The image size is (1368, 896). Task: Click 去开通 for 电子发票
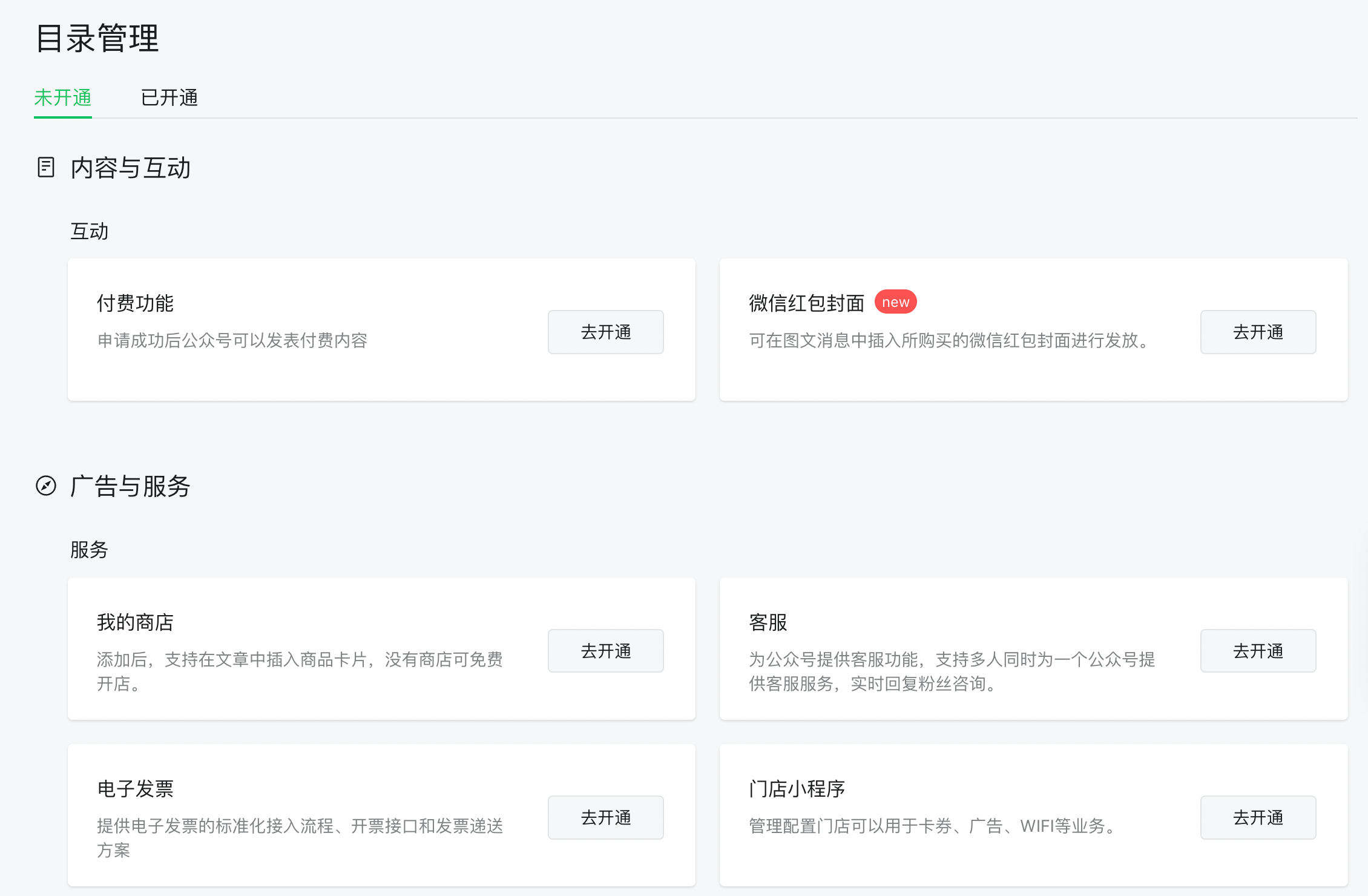click(605, 817)
